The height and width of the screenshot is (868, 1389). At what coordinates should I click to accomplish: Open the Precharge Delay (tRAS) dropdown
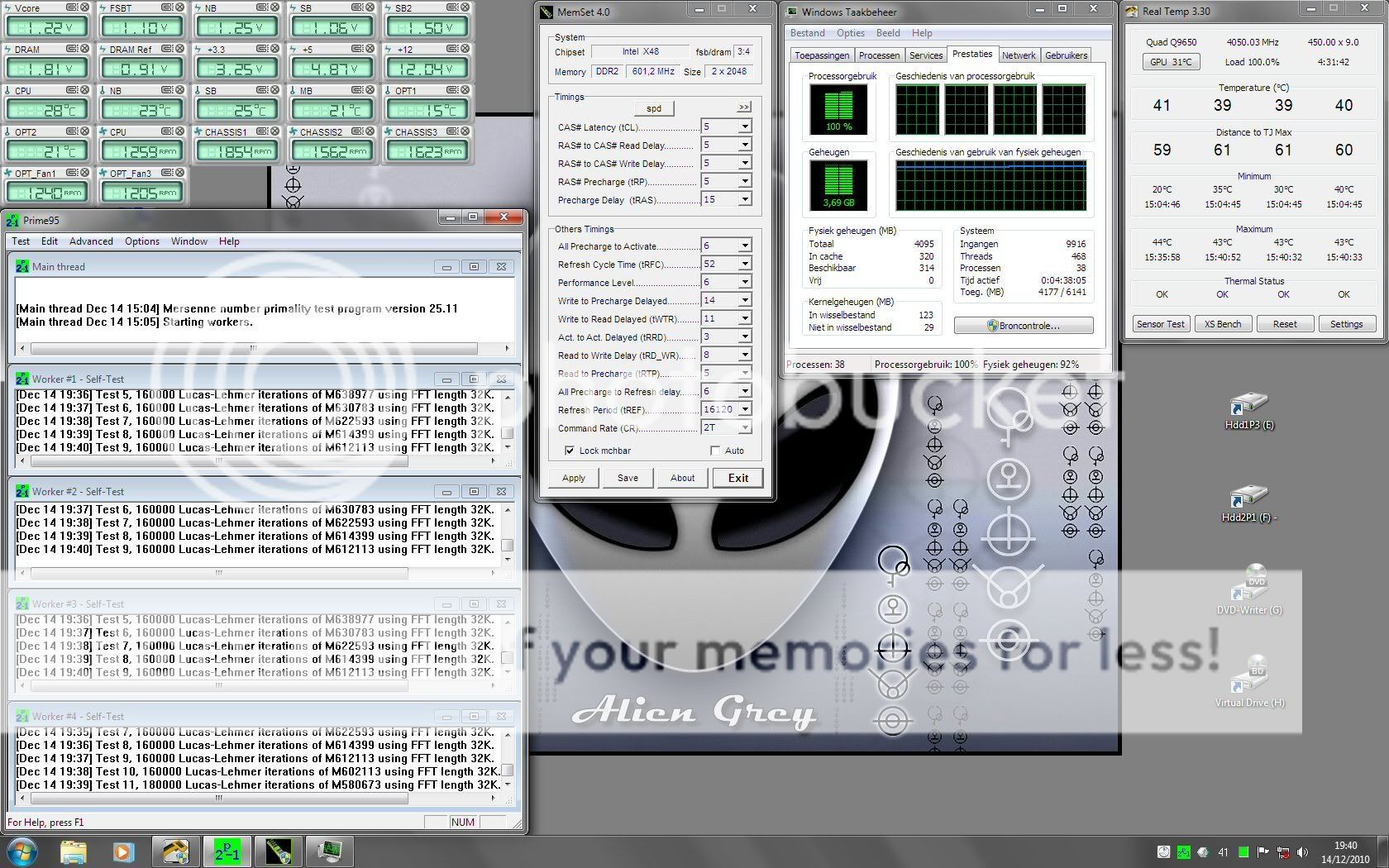745,199
